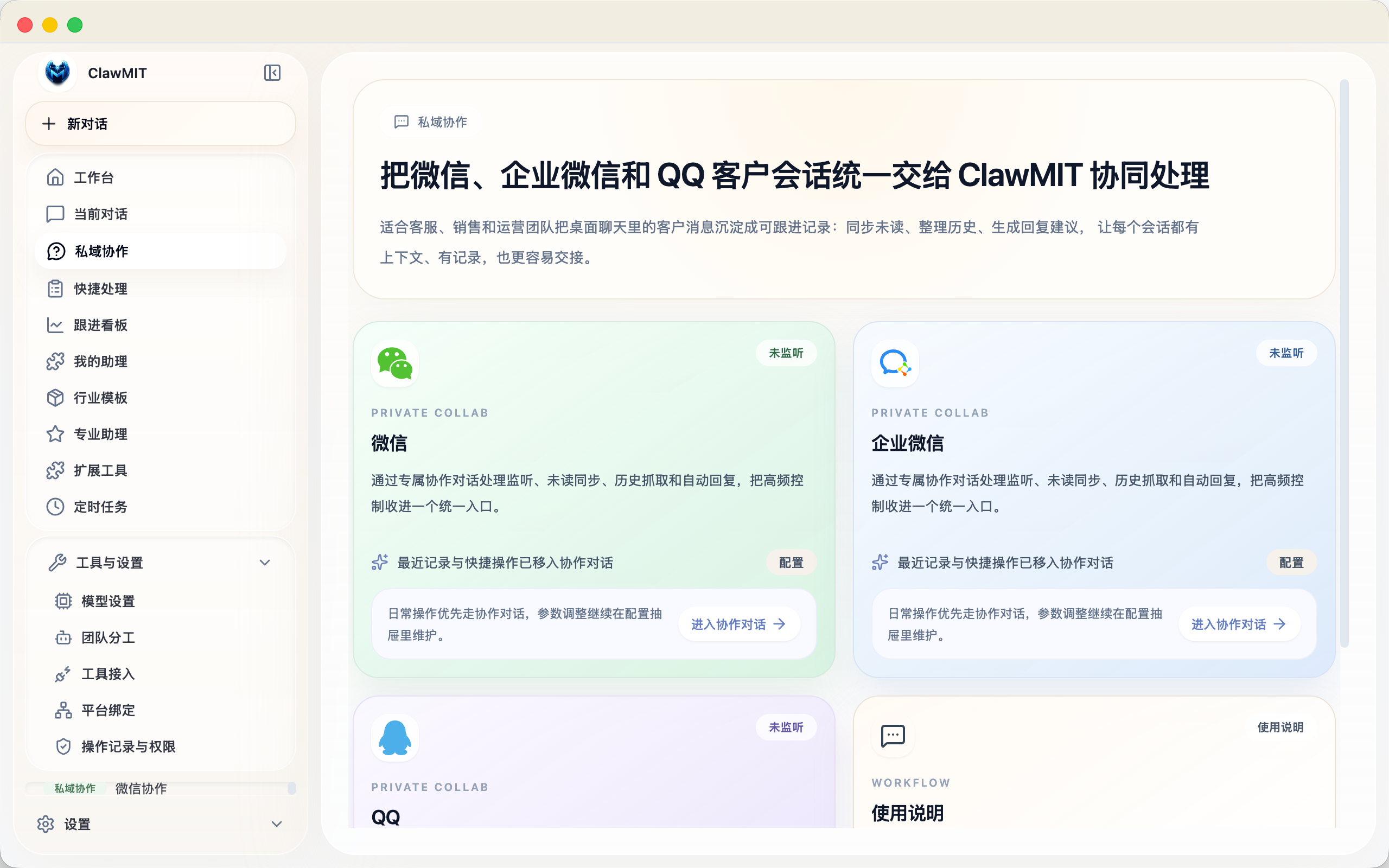The width and height of the screenshot is (1389, 868).
Task: Click 进入协作对话 on 企业微信 card
Action: 1239,624
